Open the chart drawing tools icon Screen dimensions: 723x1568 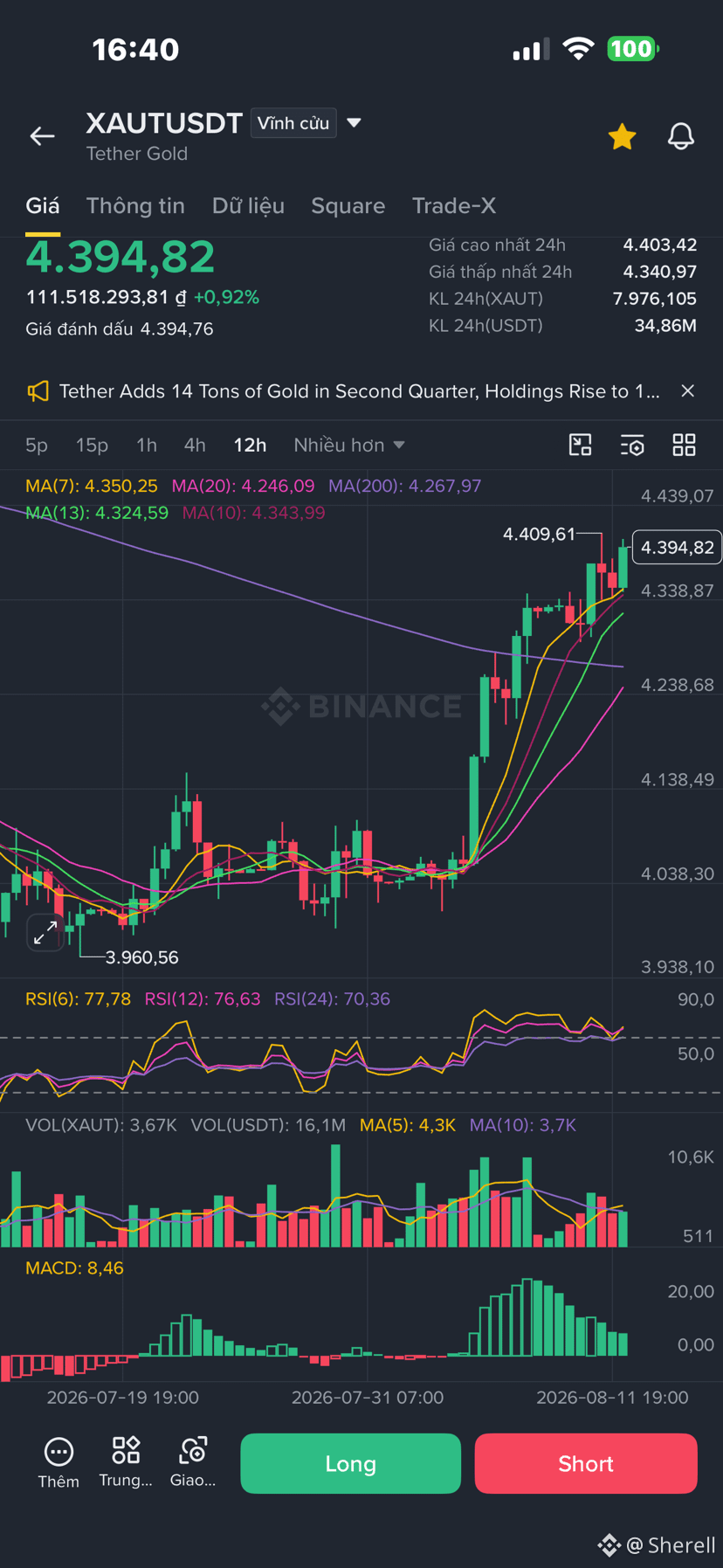pos(581,446)
